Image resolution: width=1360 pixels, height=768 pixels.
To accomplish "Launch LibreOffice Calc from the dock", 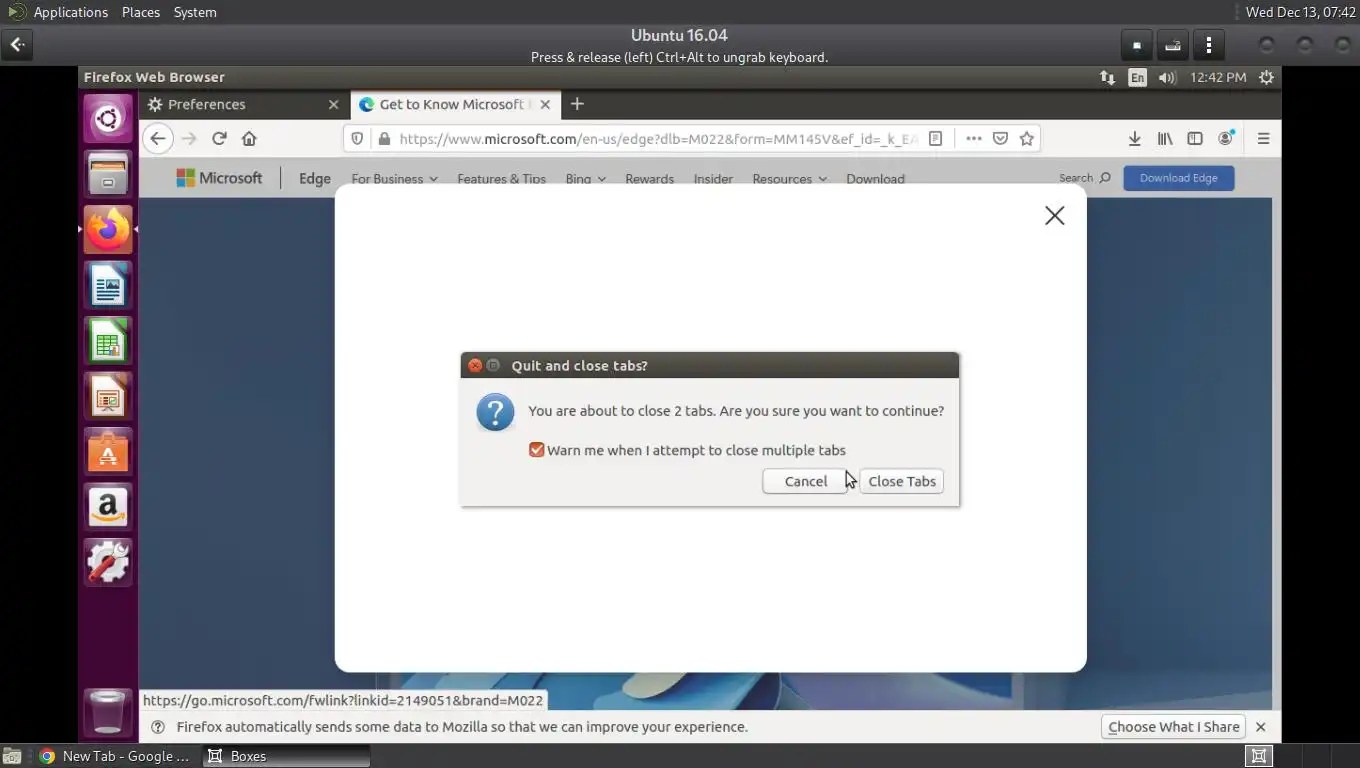I will coord(108,342).
